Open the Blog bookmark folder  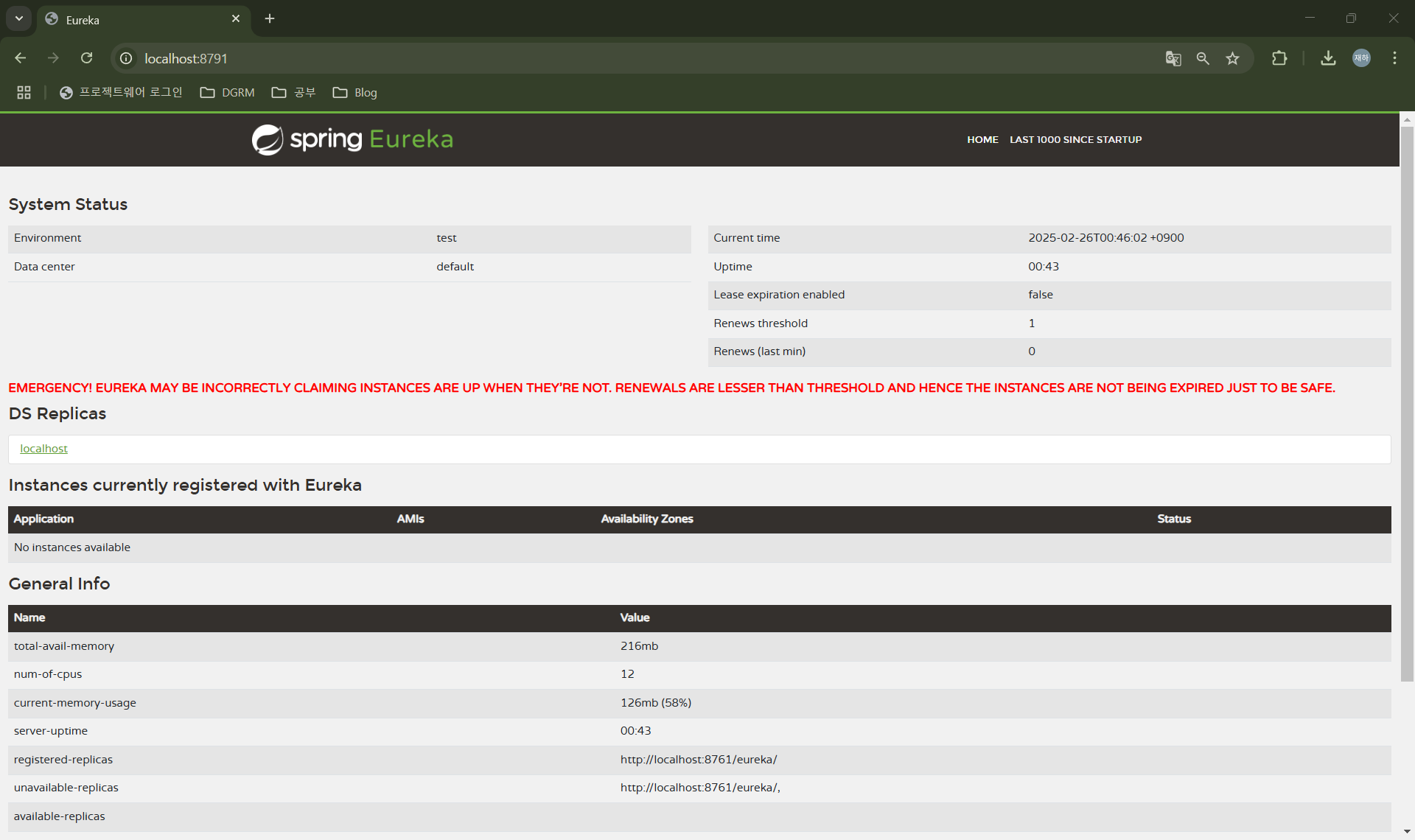355,92
